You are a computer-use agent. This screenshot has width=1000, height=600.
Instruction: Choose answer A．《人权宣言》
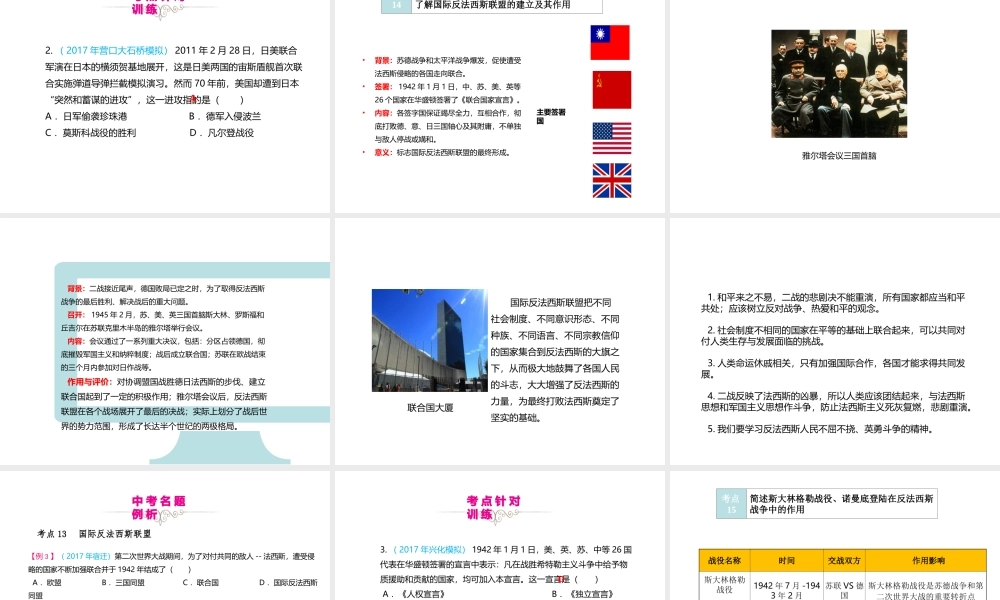[x=413, y=594]
